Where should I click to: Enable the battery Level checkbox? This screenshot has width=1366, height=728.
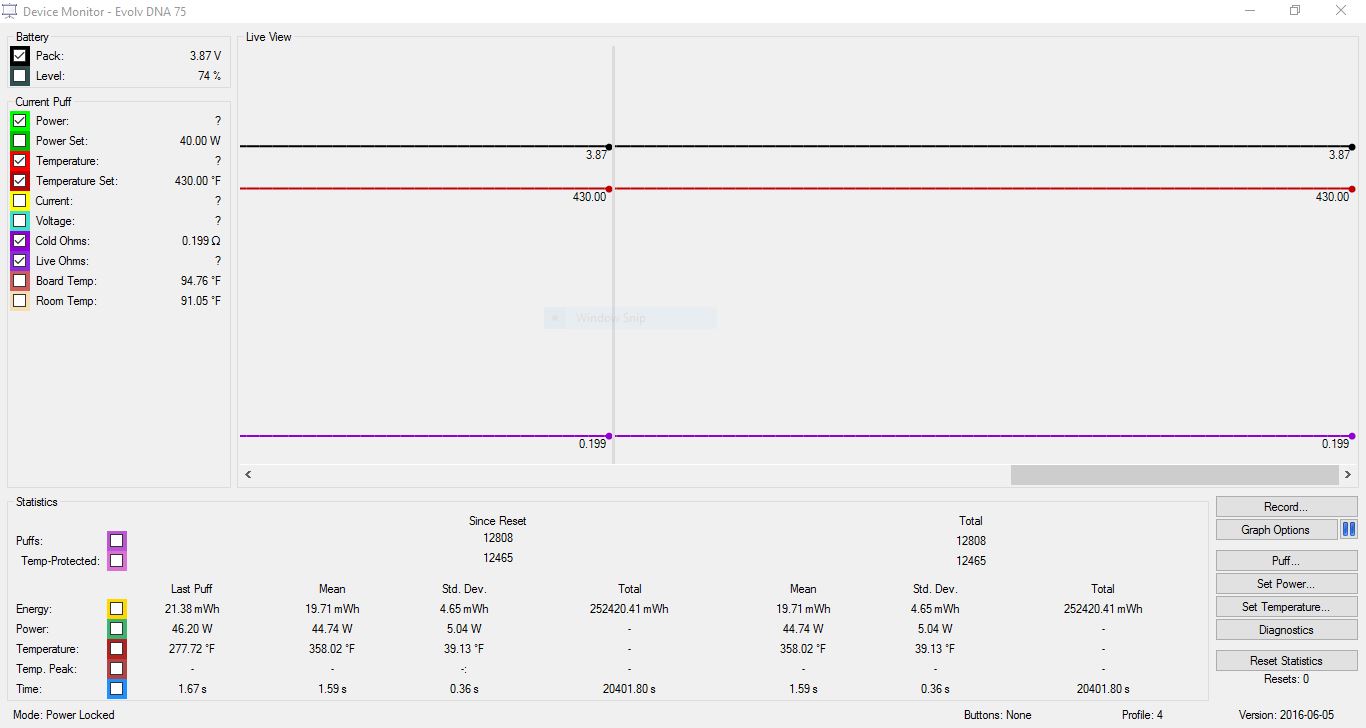pyautogui.click(x=20, y=76)
